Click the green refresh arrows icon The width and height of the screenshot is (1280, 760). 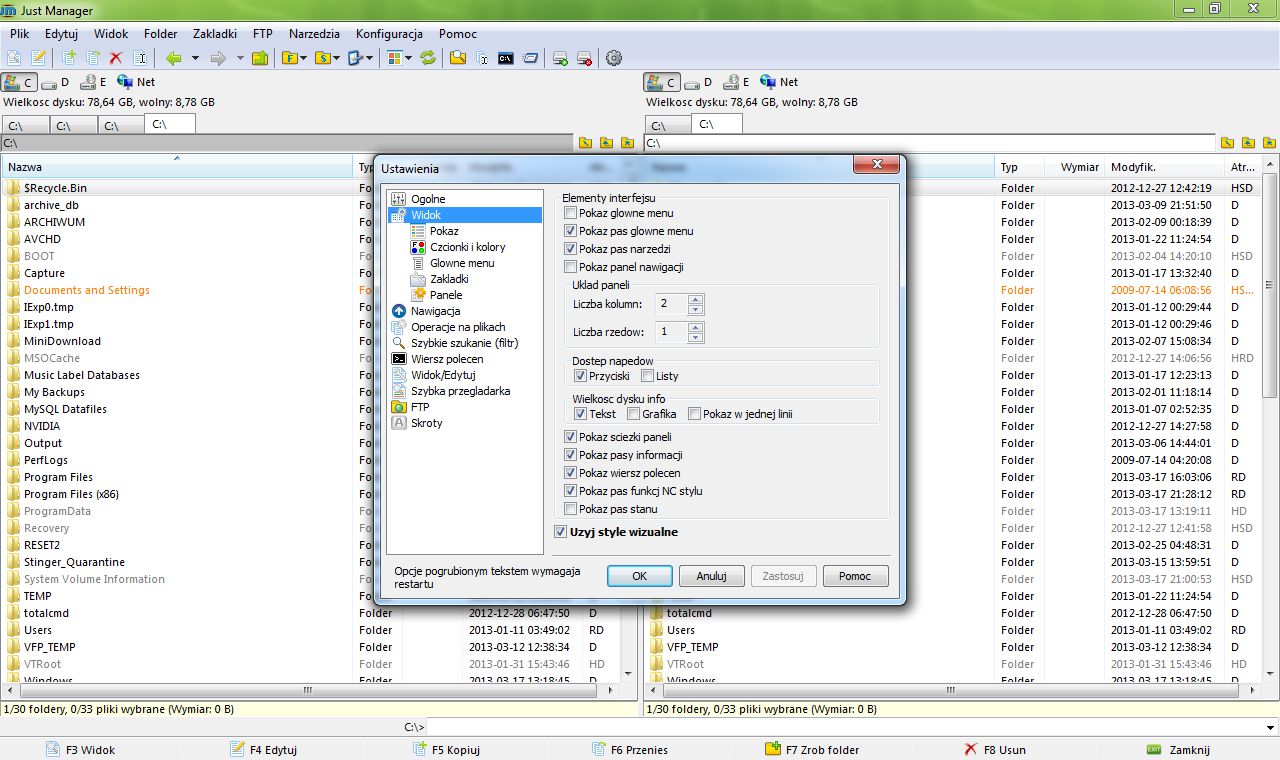pos(428,58)
